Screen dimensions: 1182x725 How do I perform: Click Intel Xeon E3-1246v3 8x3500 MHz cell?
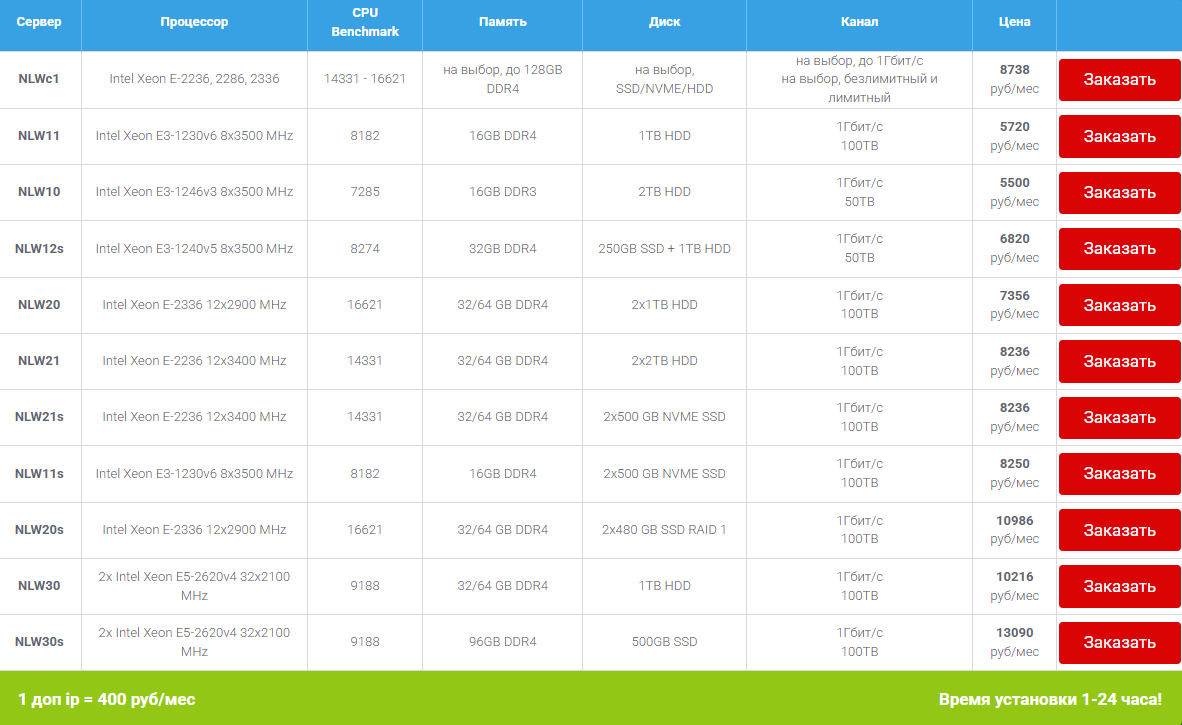[194, 191]
